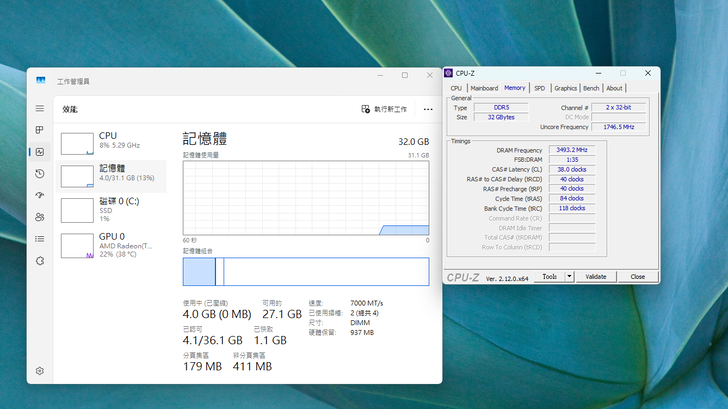
Task: Click the memory composition bar
Action: [305, 272]
